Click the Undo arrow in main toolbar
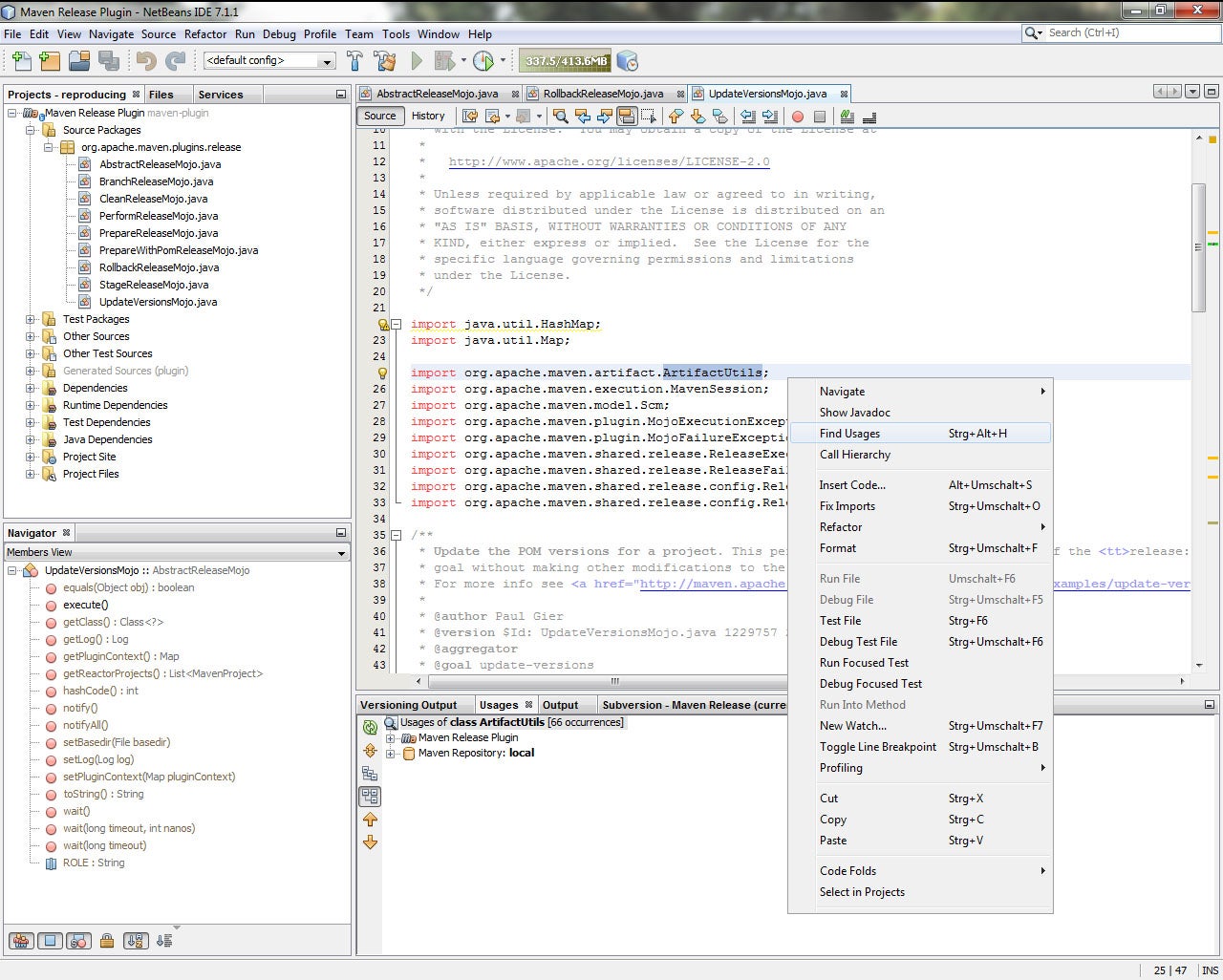Viewport: 1223px width, 980px height. pos(145,61)
